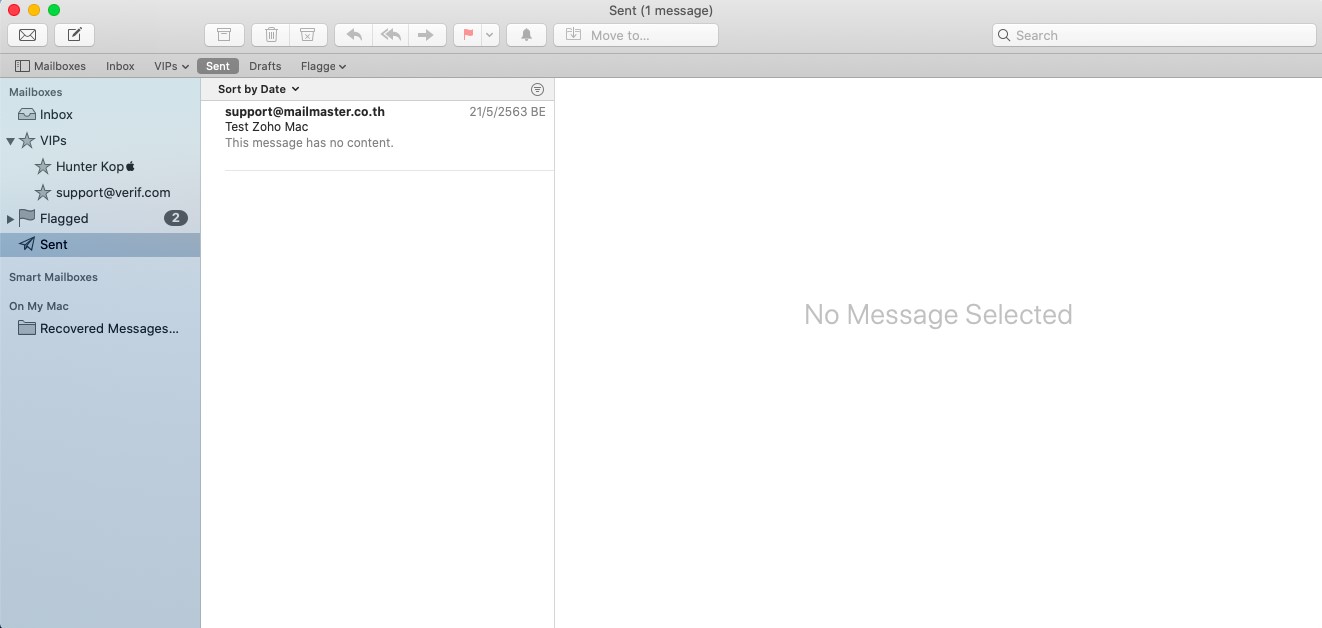Image resolution: width=1322 pixels, height=628 pixels.
Task: Click the Get Mail envelope icon
Action: [27, 35]
